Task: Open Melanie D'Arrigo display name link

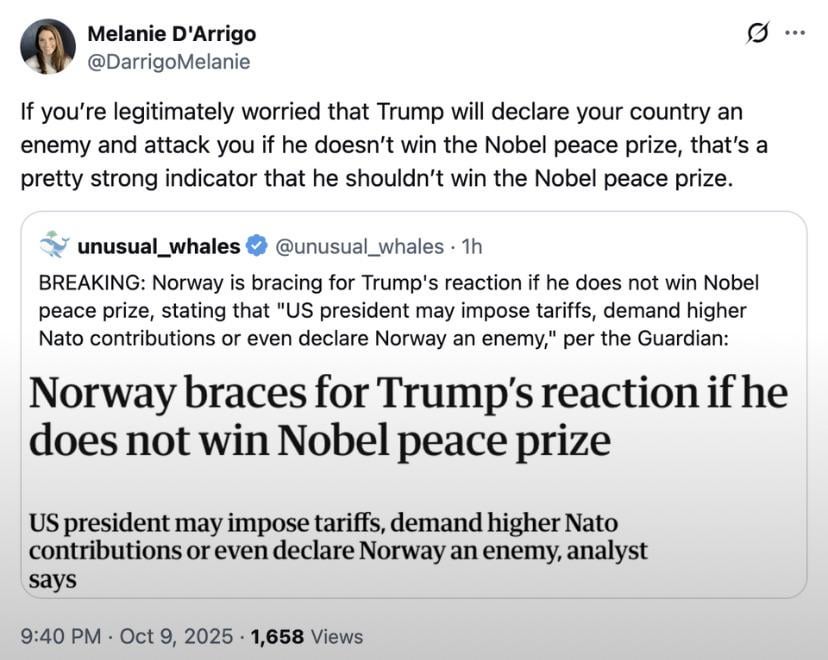Action: click(x=172, y=33)
